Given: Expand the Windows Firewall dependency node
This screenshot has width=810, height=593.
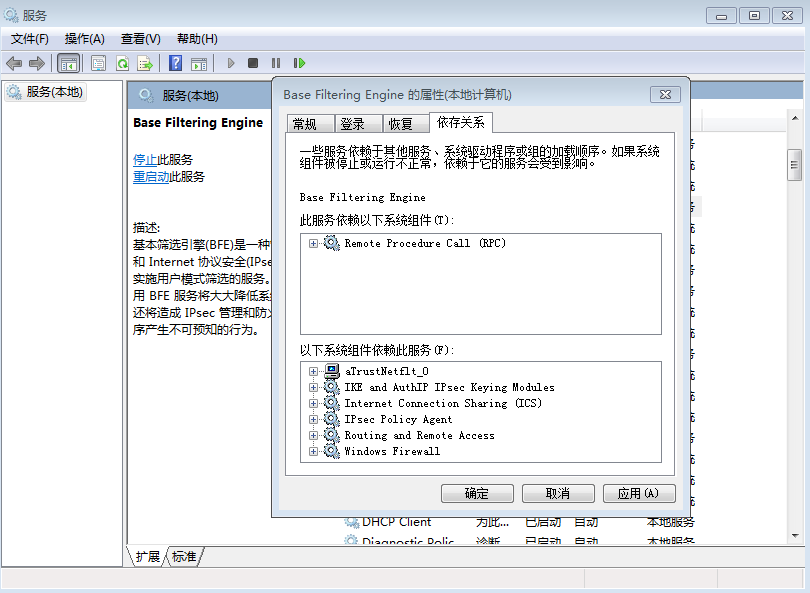Looking at the screenshot, I should click(x=313, y=451).
